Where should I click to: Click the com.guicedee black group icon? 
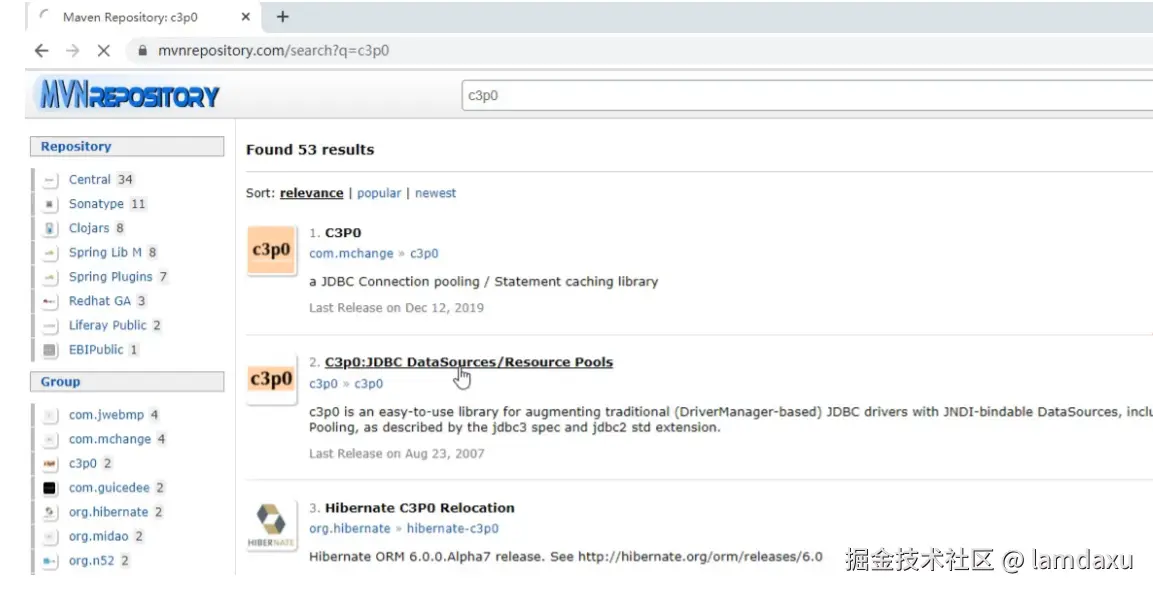pos(50,488)
